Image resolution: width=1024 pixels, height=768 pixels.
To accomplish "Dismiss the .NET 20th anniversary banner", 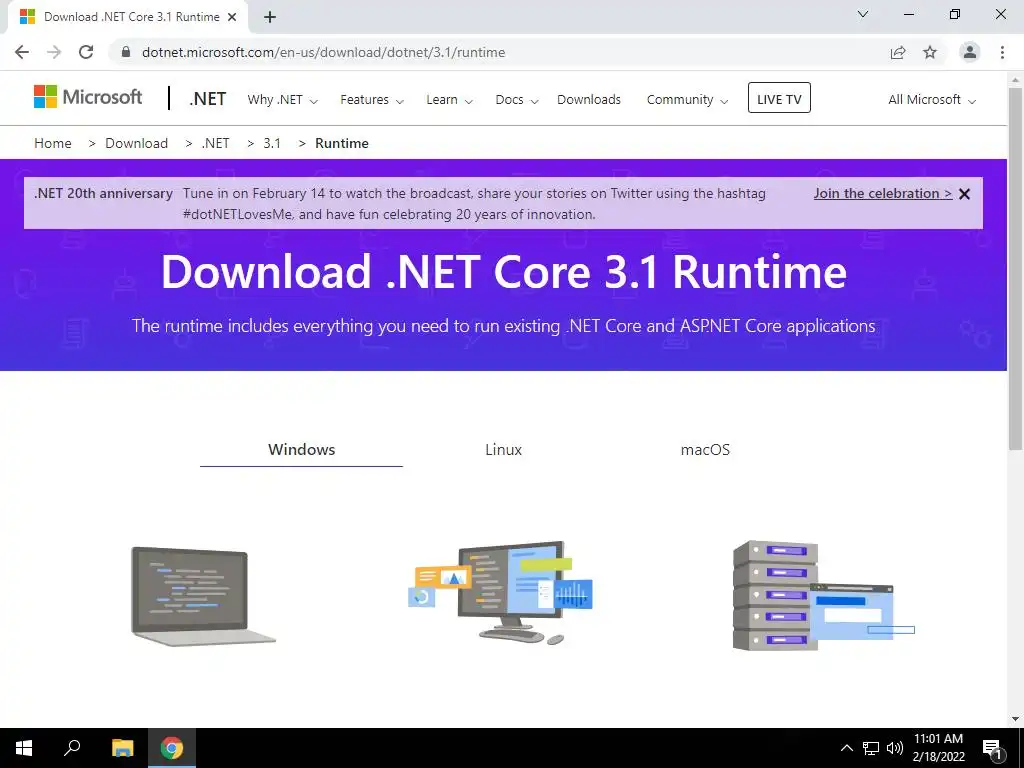I will [x=965, y=194].
